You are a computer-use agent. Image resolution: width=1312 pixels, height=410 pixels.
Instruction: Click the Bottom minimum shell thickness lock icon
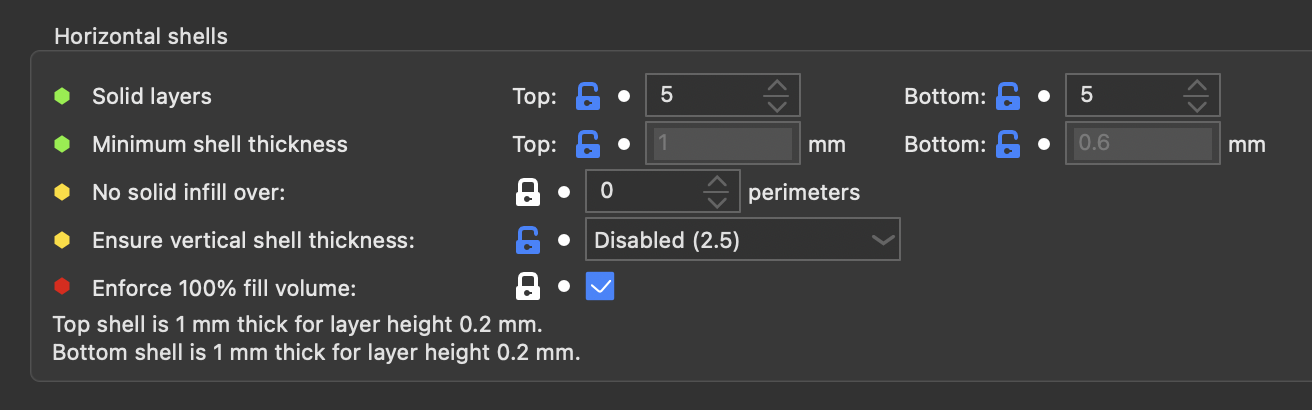[1008, 144]
